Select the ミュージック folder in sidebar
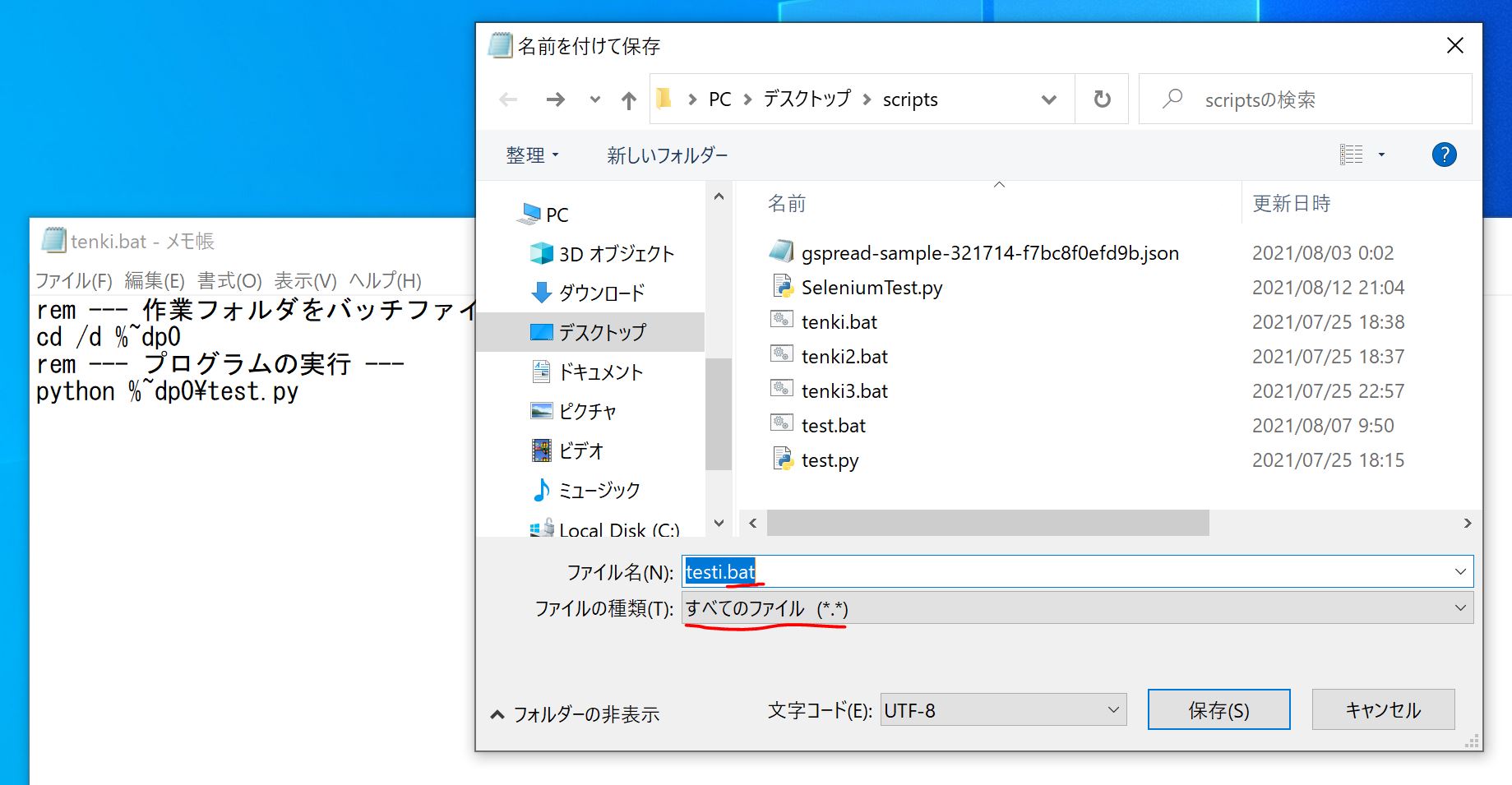Image resolution: width=1512 pixels, height=785 pixels. pyautogui.click(x=599, y=491)
